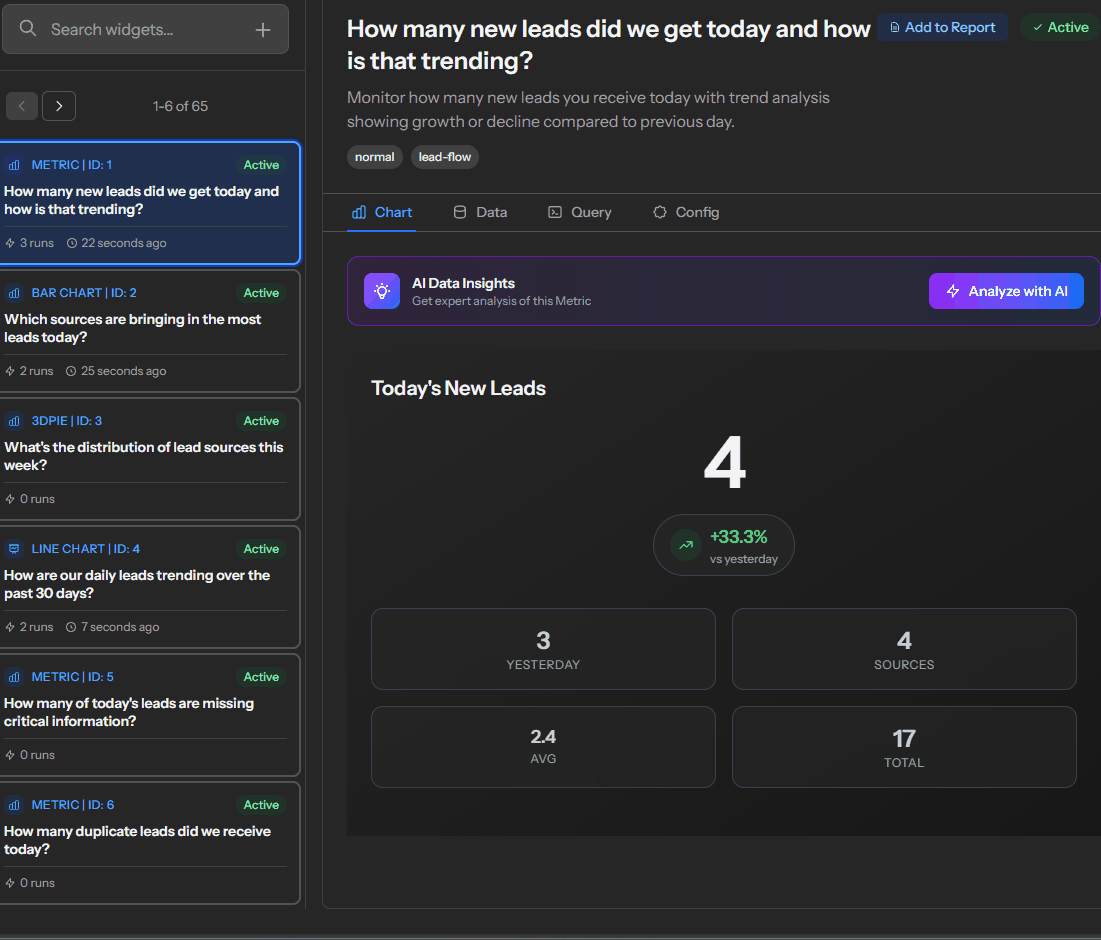Click the next page arrow in widget pagination
The image size is (1101, 940).
click(58, 106)
